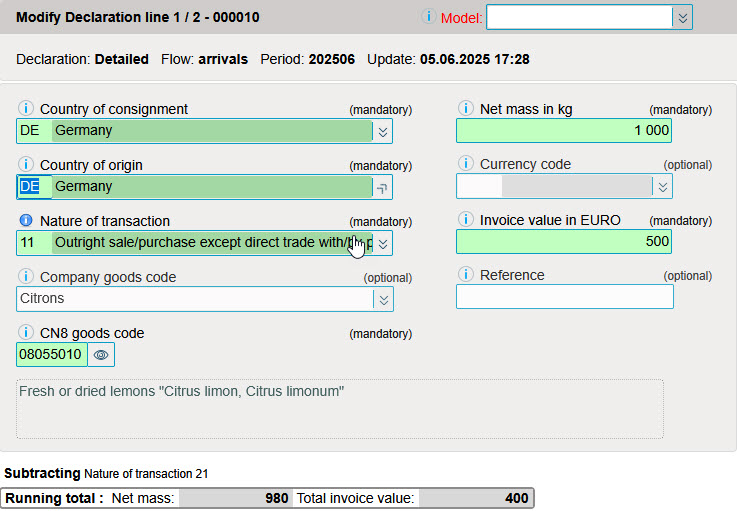Click info icon for Invoice value in EURO
This screenshot has width=737, height=511.
point(465,220)
